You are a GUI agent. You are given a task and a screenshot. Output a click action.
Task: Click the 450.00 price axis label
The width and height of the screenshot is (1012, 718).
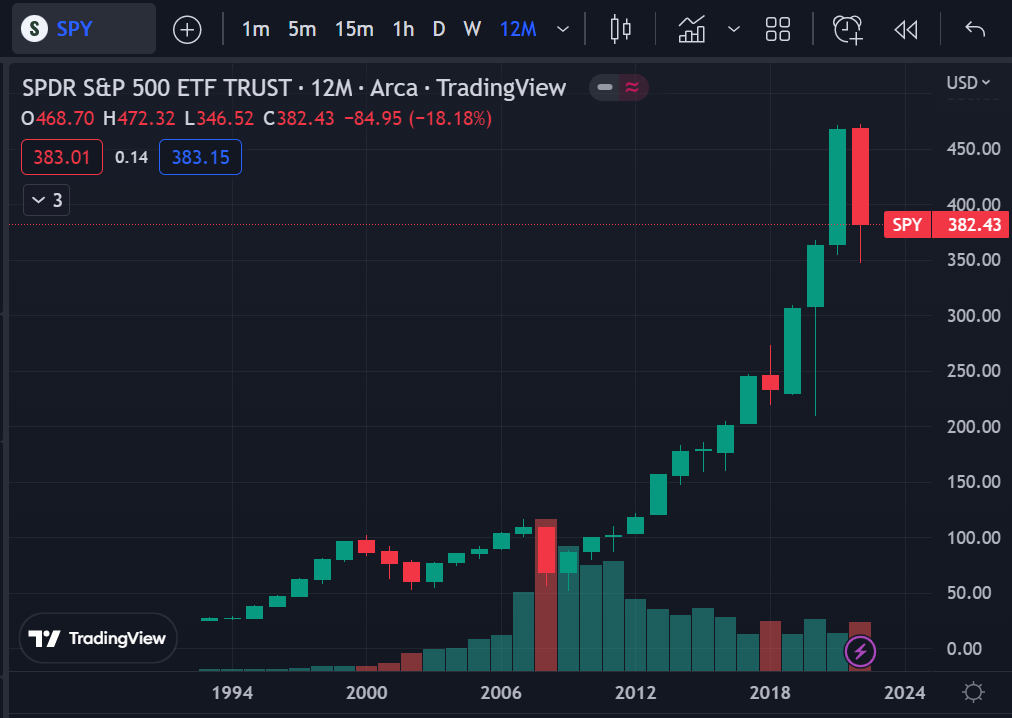pos(973,149)
